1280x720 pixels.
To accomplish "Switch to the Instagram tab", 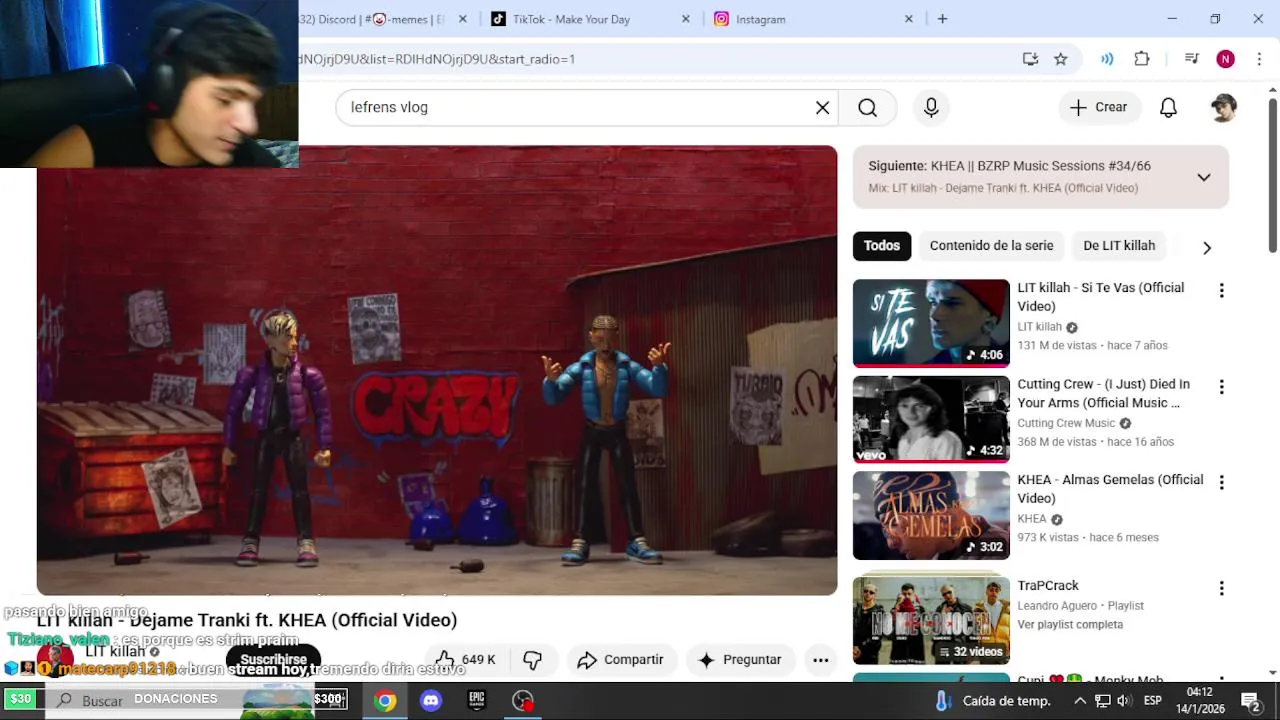I will tap(814, 19).
